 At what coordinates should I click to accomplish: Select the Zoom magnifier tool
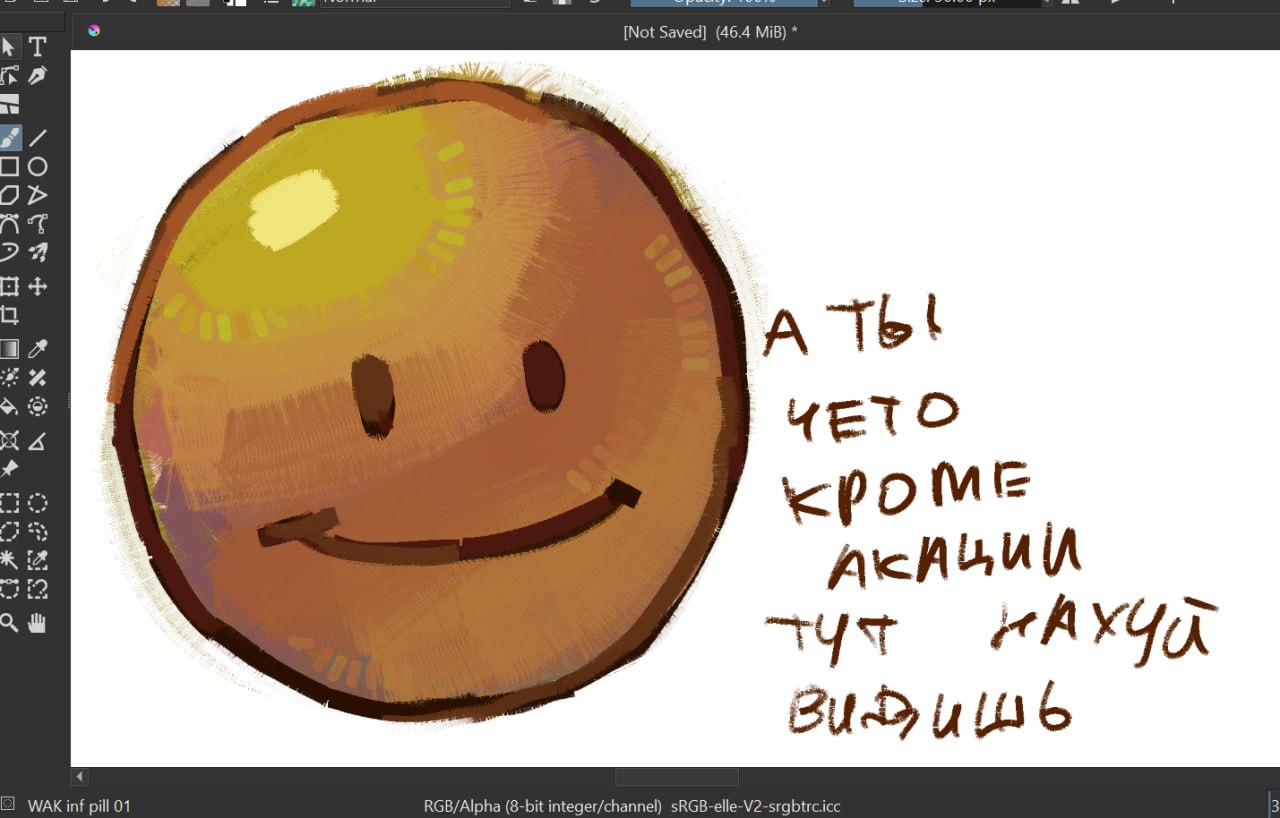coord(9,623)
